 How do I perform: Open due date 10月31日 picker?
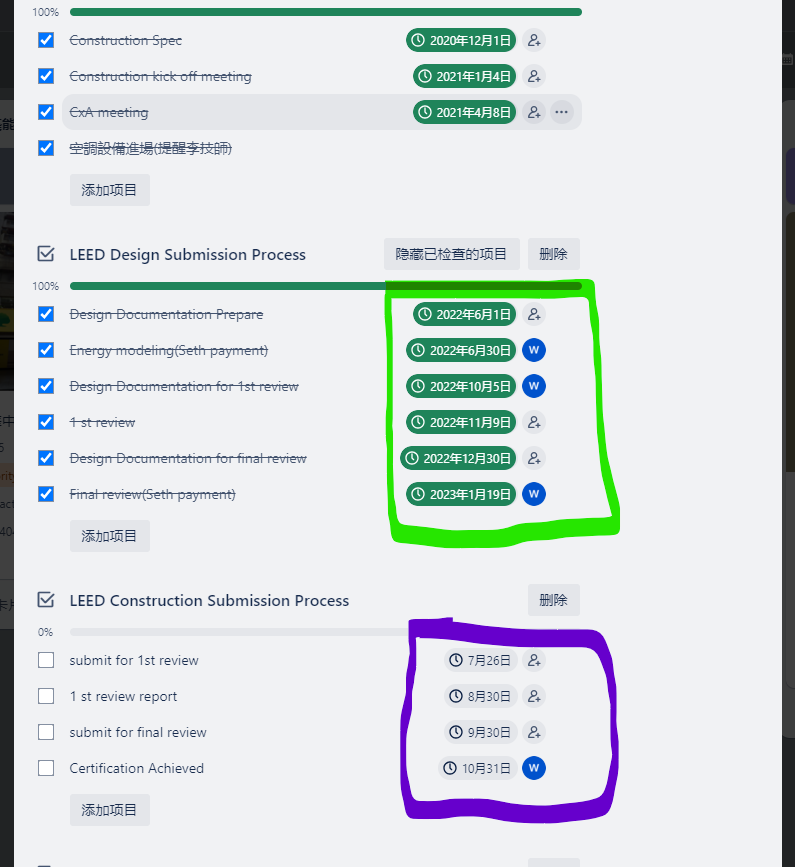478,768
